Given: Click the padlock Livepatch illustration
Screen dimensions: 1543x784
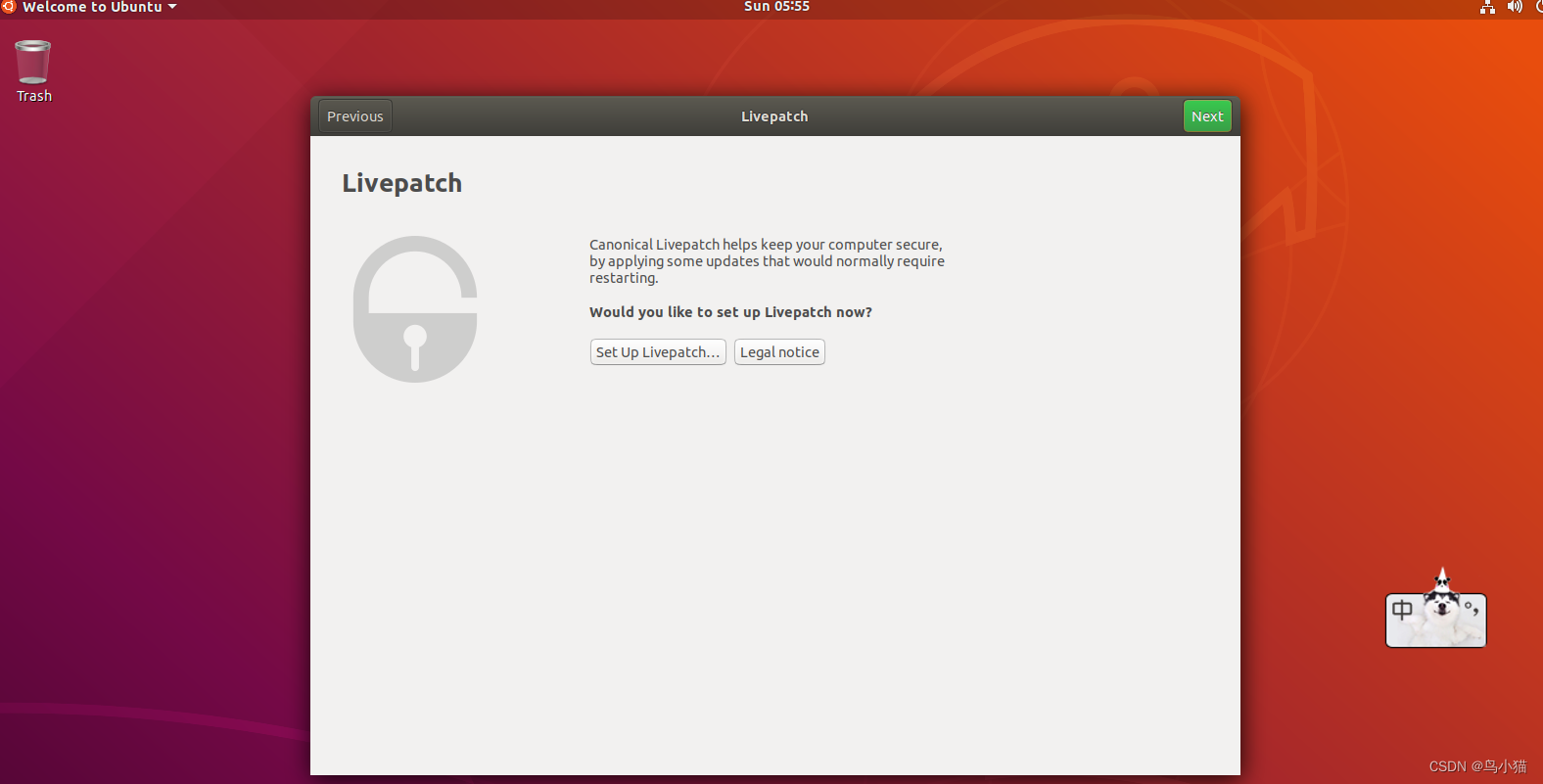Looking at the screenshot, I should coord(415,309).
